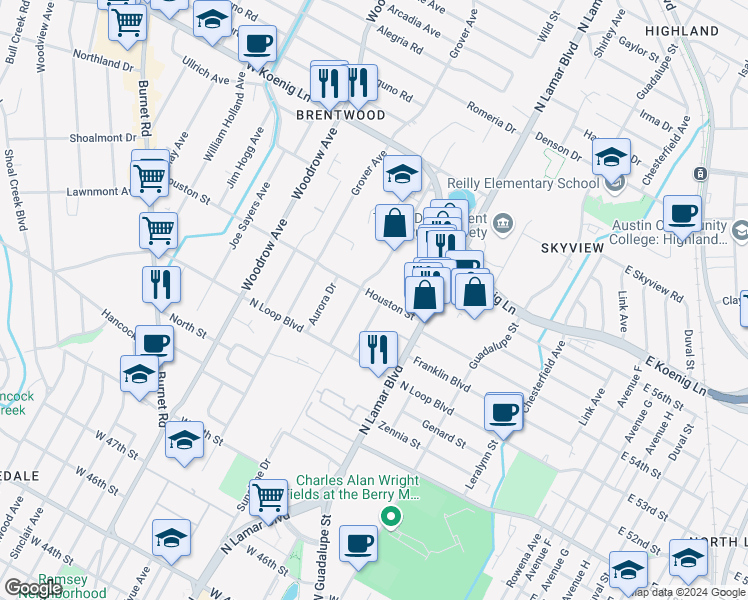Click the restaurant marker near Franklin Blvd
The image size is (748, 600).
tap(378, 351)
